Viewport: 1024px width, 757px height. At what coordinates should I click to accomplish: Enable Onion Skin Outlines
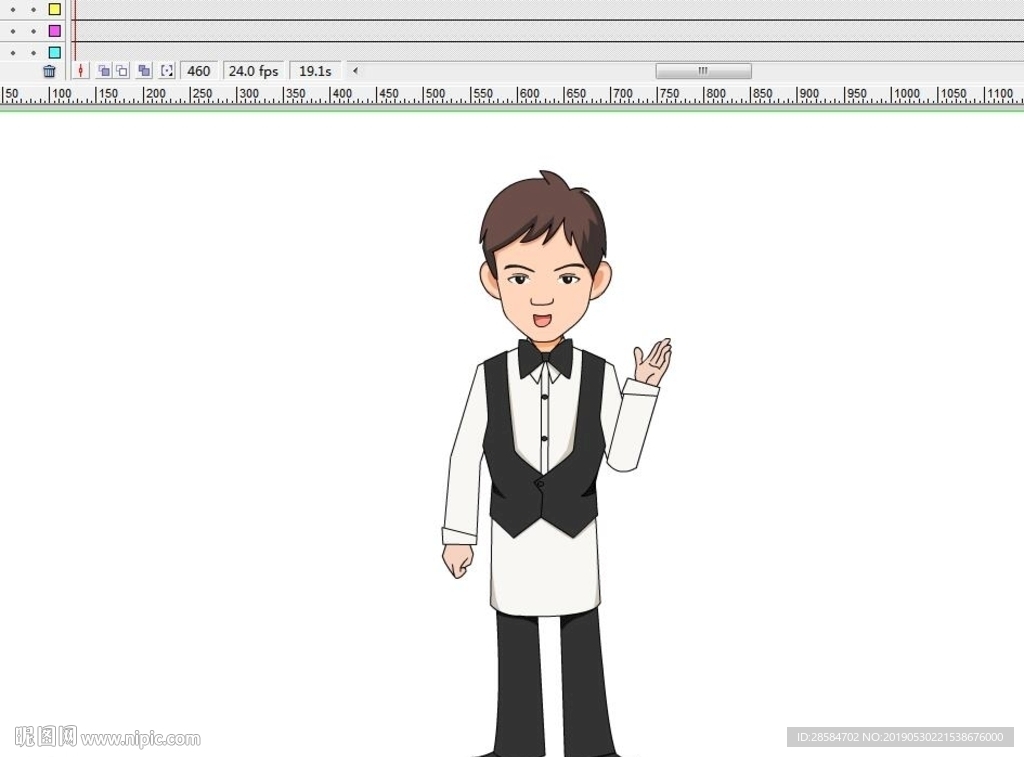(x=122, y=71)
